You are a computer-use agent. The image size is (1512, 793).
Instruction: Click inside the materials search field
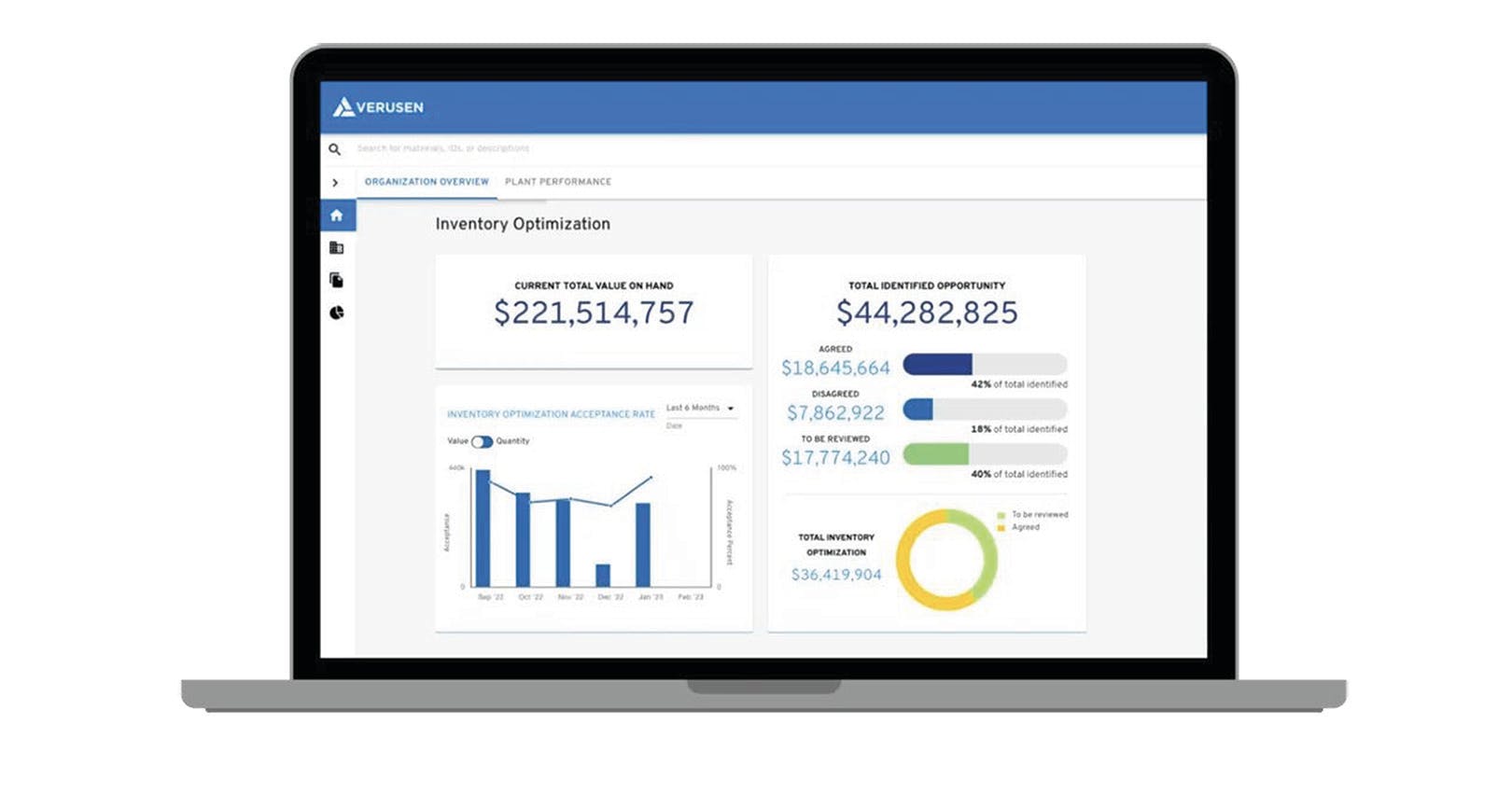[x=653, y=148]
